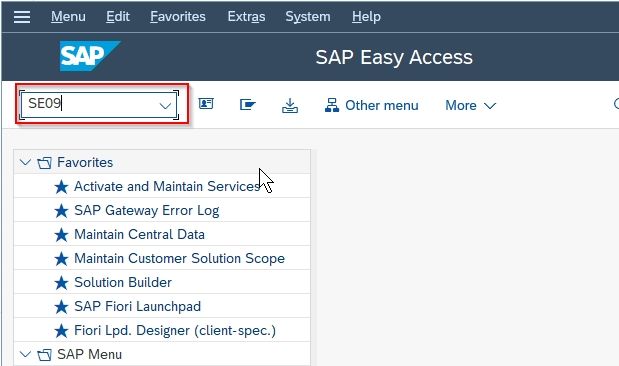The image size is (619, 366).
Task: Click the Other menu button
Action: coord(371,105)
